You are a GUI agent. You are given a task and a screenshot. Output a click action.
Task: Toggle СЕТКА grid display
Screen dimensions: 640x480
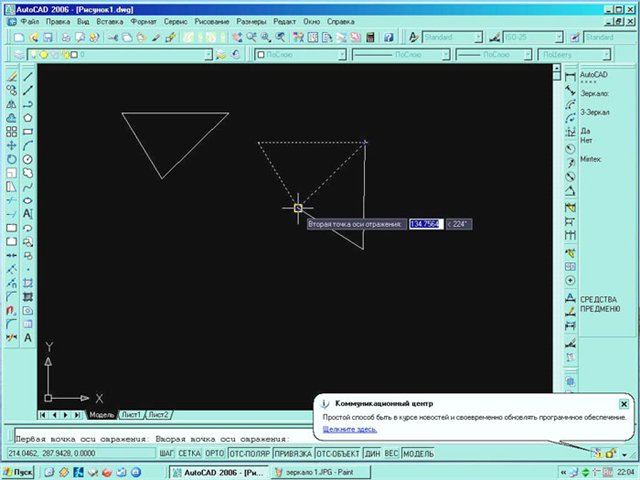[190, 453]
